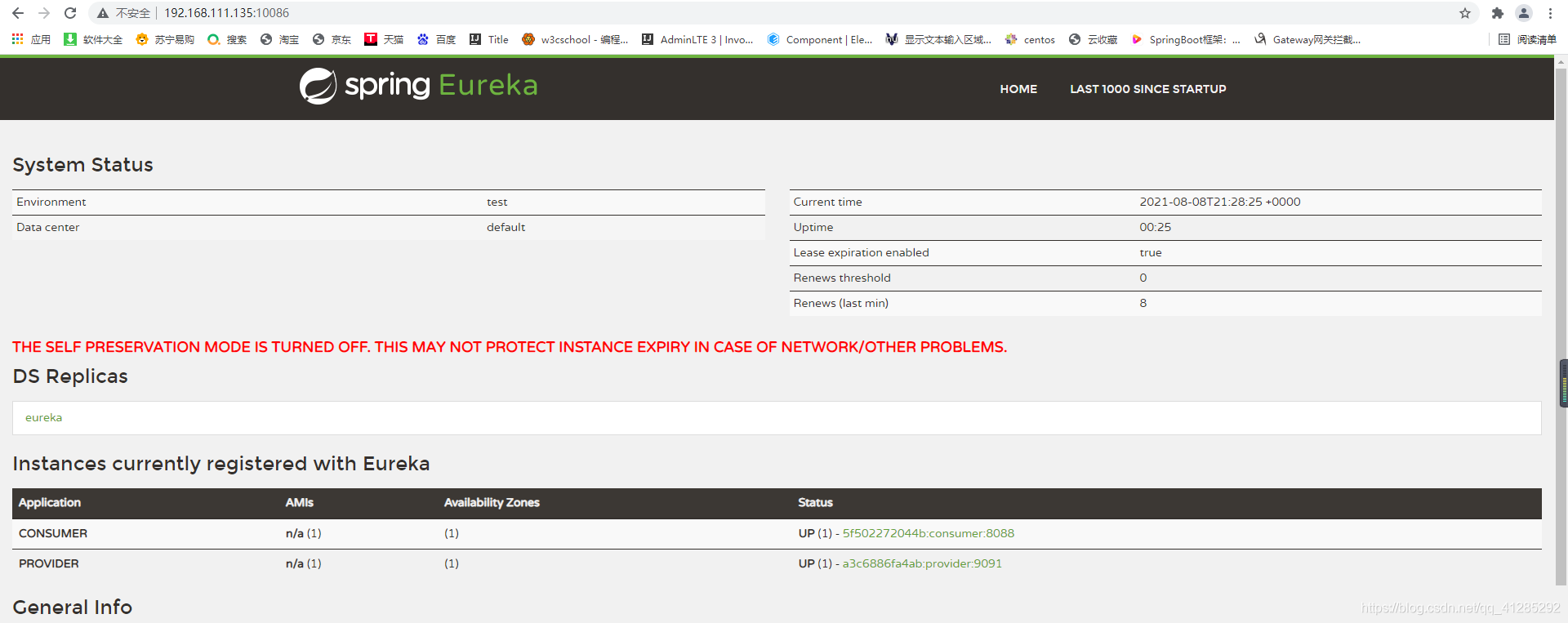Open the 云收藏 bookmark
Screen dimensions: 1568x623
[1093, 39]
